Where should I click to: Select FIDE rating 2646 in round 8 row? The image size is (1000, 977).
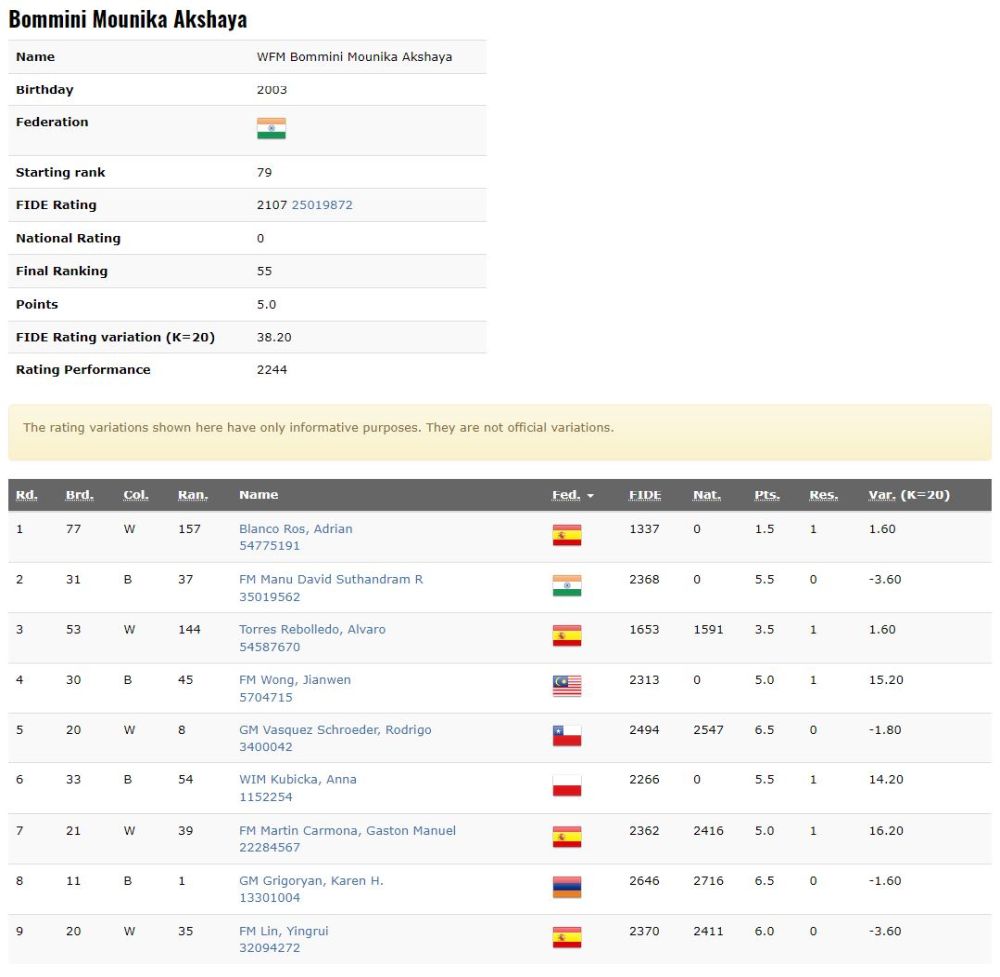[x=644, y=881]
